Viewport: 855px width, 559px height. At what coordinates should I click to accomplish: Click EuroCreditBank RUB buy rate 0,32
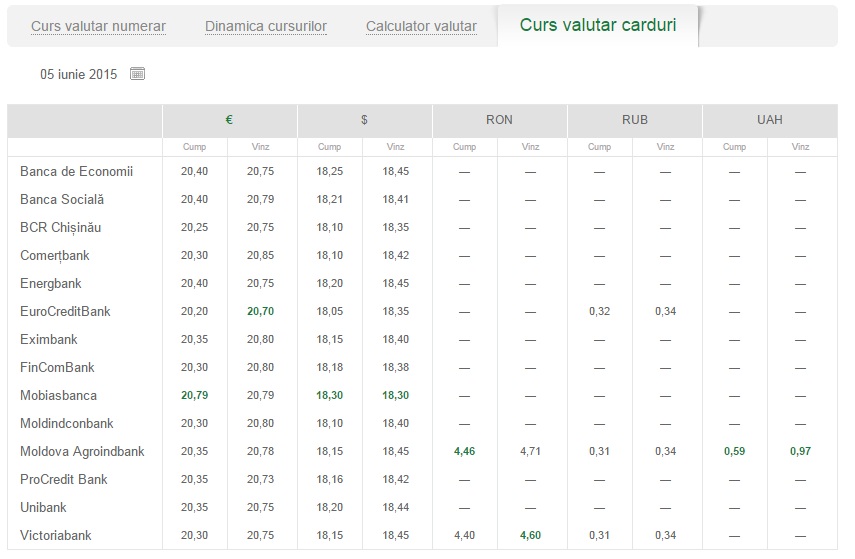pos(599,311)
